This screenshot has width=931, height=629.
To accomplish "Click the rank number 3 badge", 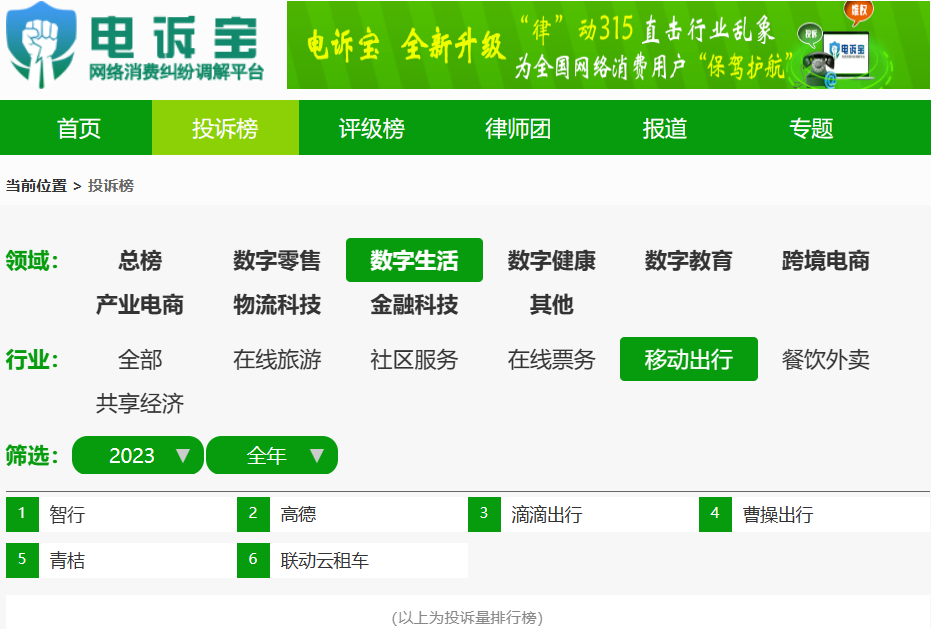I will pos(484,514).
